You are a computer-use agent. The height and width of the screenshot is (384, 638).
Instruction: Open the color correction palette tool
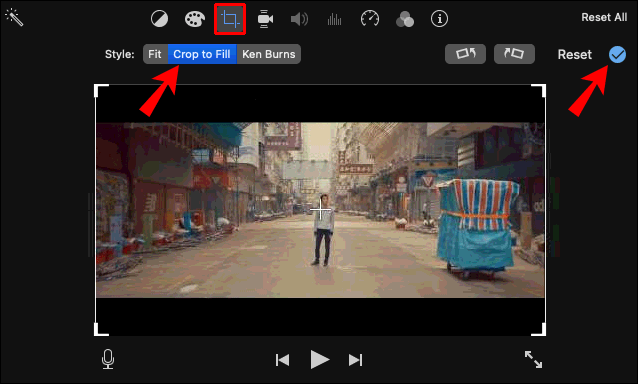195,19
